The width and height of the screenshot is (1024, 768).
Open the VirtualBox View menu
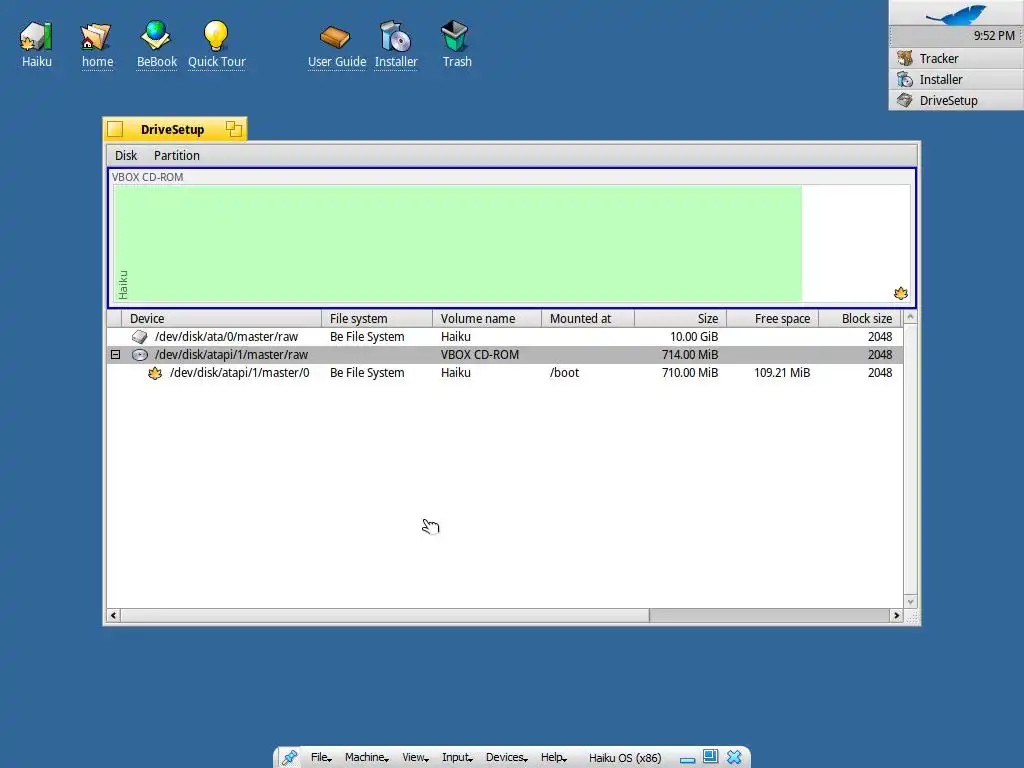(x=415, y=758)
